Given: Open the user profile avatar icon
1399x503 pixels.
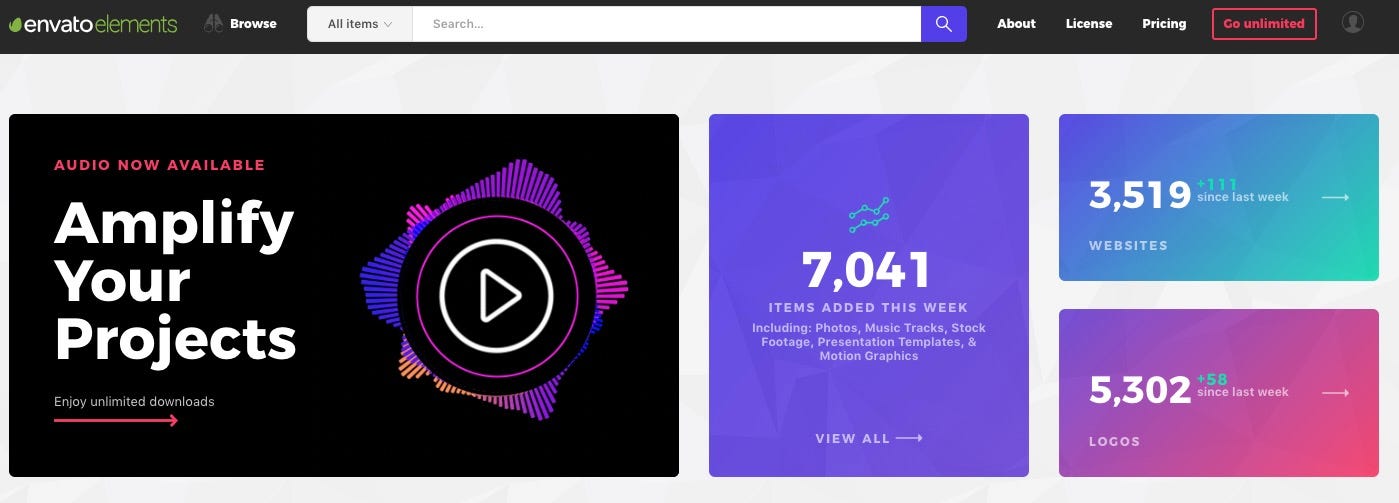Looking at the screenshot, I should pos(1353,23).
